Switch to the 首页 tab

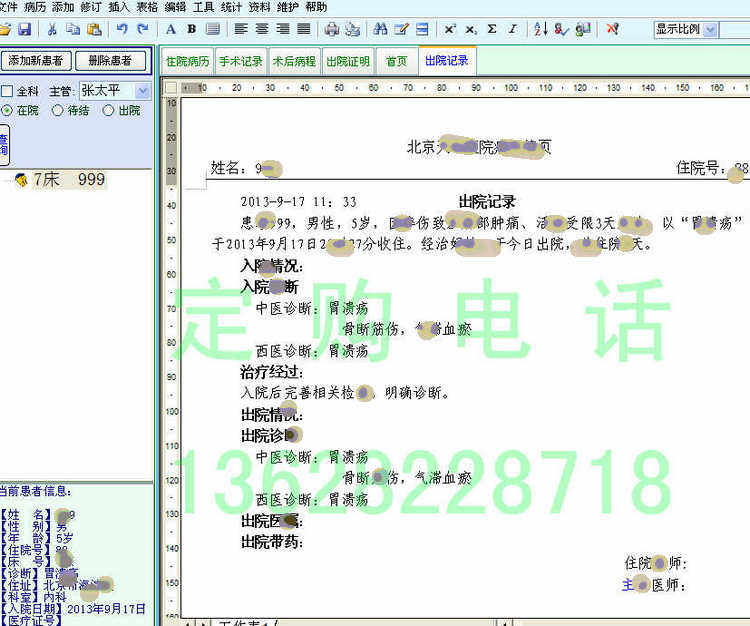point(397,61)
